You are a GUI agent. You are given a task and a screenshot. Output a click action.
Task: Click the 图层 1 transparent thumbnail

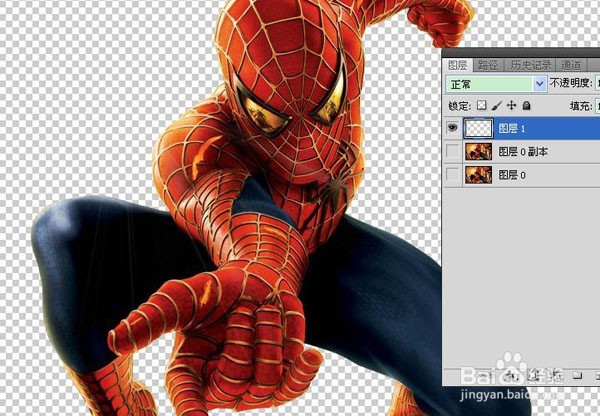tap(478, 128)
